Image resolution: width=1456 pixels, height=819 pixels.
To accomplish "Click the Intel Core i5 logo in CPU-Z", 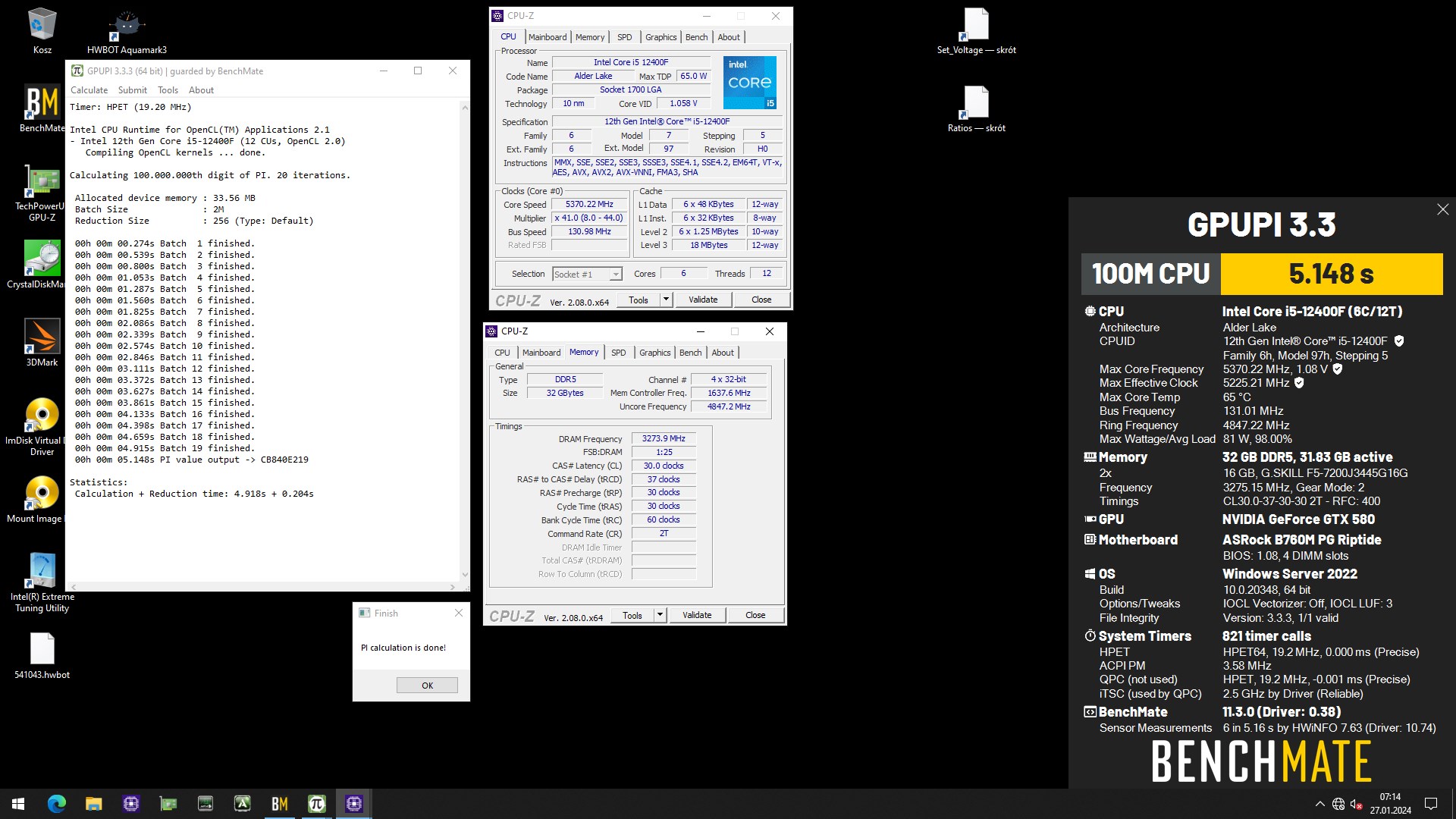I will pos(749,83).
